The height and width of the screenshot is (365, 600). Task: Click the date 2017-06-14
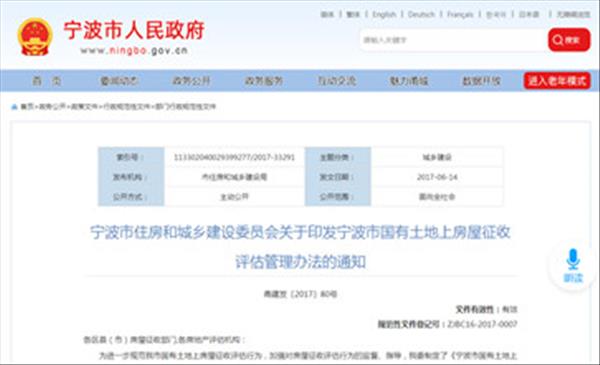pos(437,177)
